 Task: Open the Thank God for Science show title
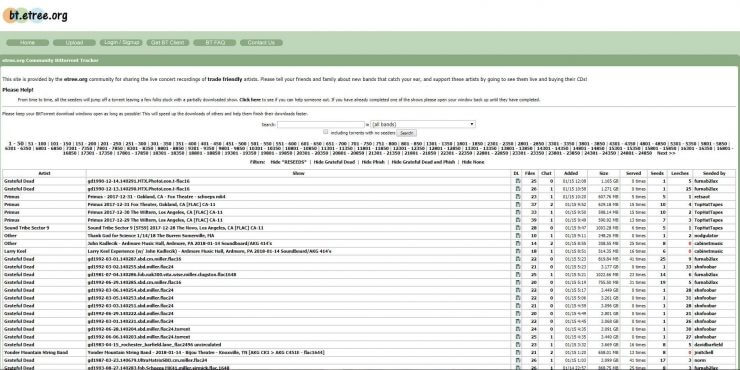coord(151,235)
